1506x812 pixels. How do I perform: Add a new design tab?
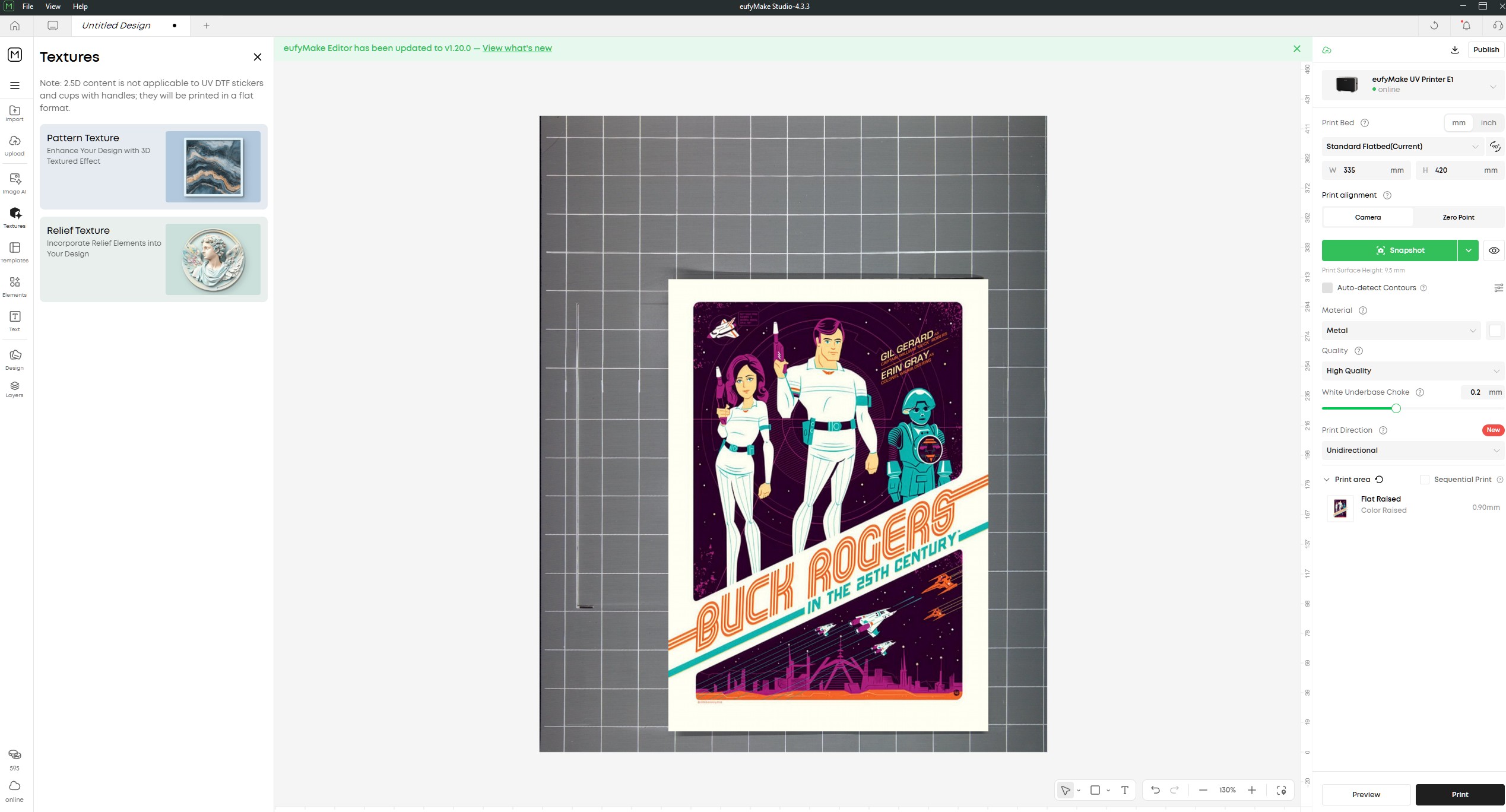click(x=206, y=26)
